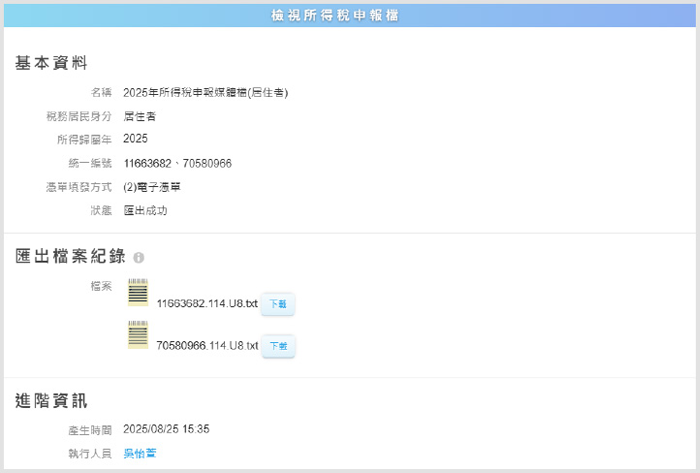Click the 稅務居民身分 value 居住者
The image size is (700, 473).
click(x=139, y=116)
